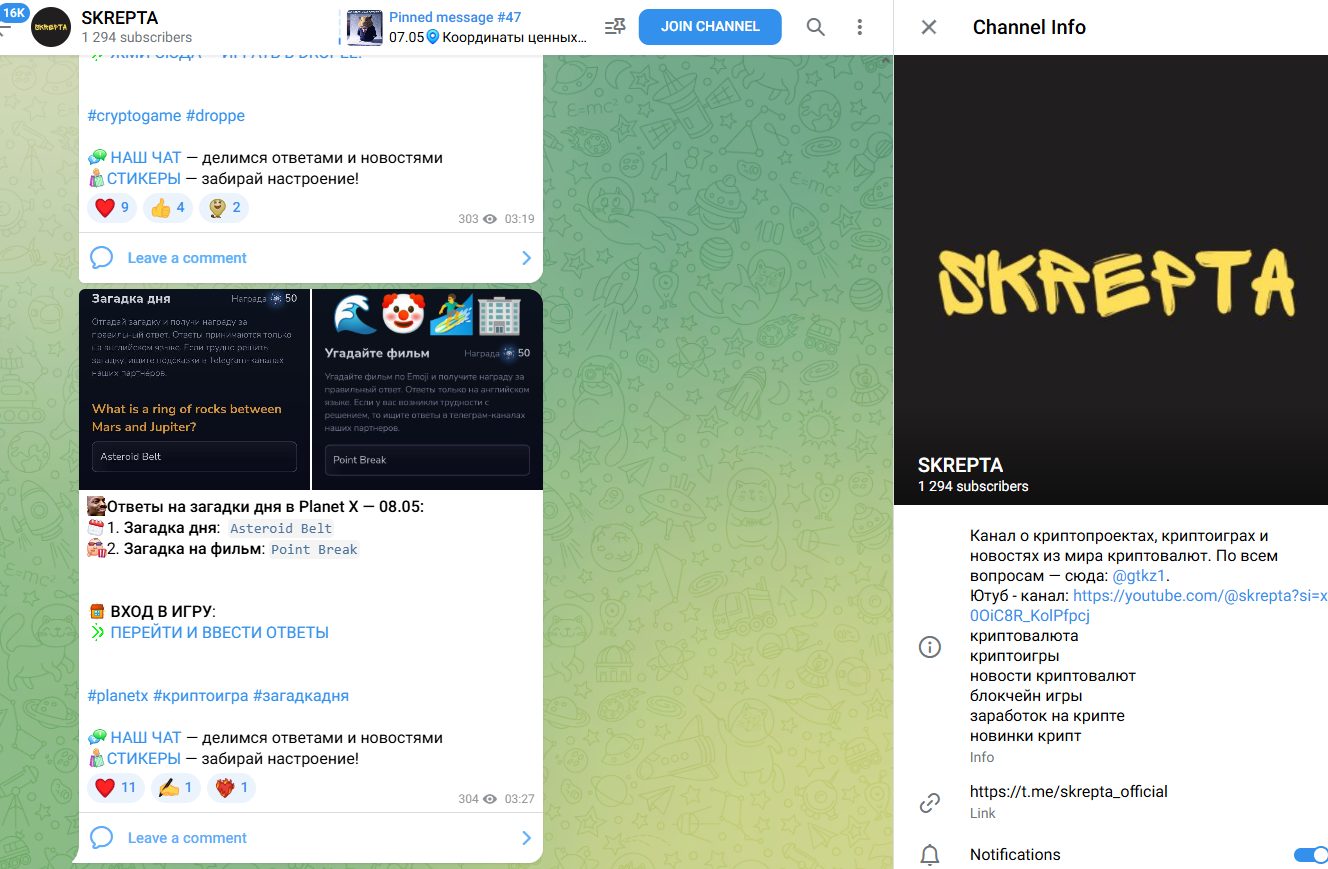Viewport: 1328px width, 869px height.
Task: Open НАШ ЧАТ link in Planet X post
Action: (146, 738)
